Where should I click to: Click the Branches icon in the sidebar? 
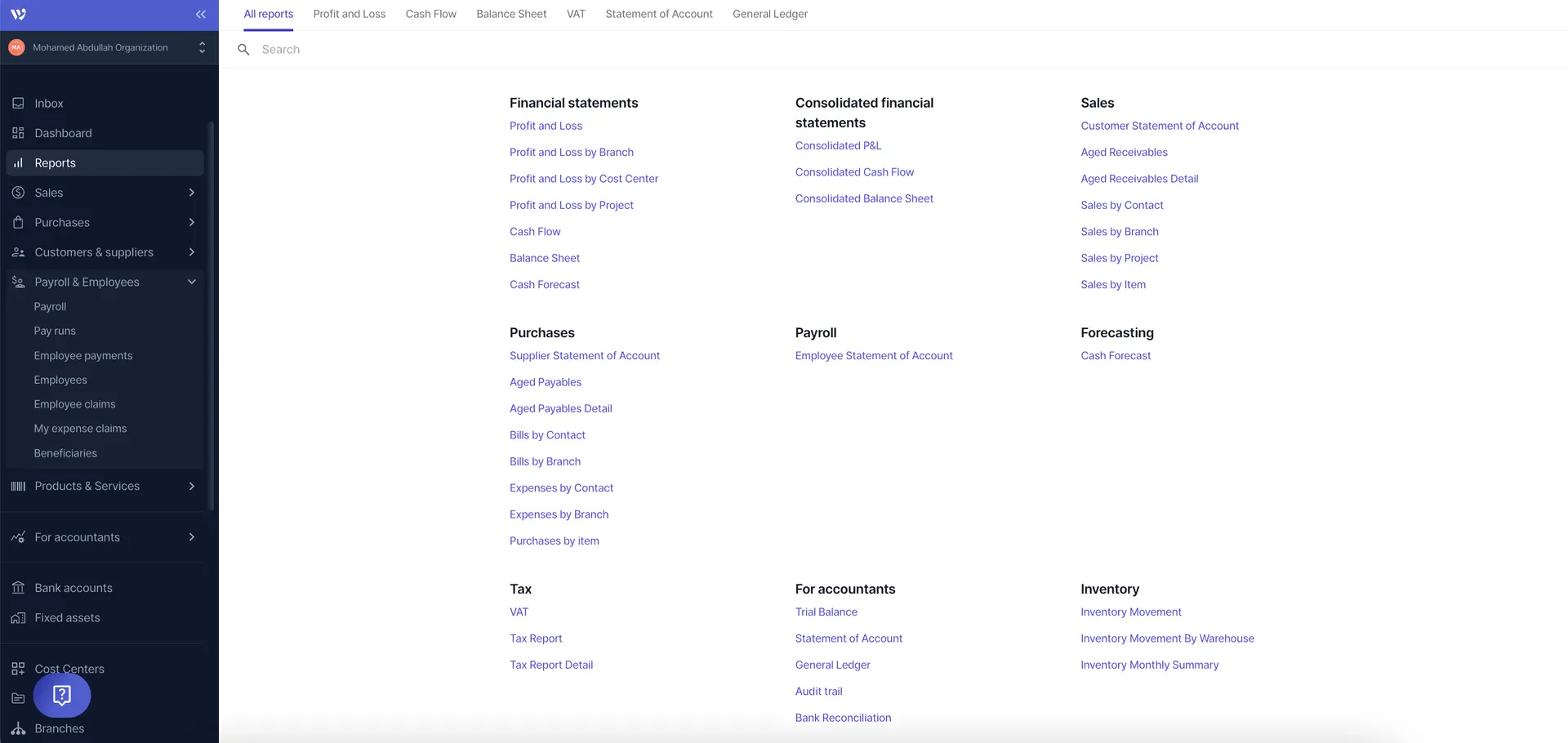pyautogui.click(x=18, y=728)
